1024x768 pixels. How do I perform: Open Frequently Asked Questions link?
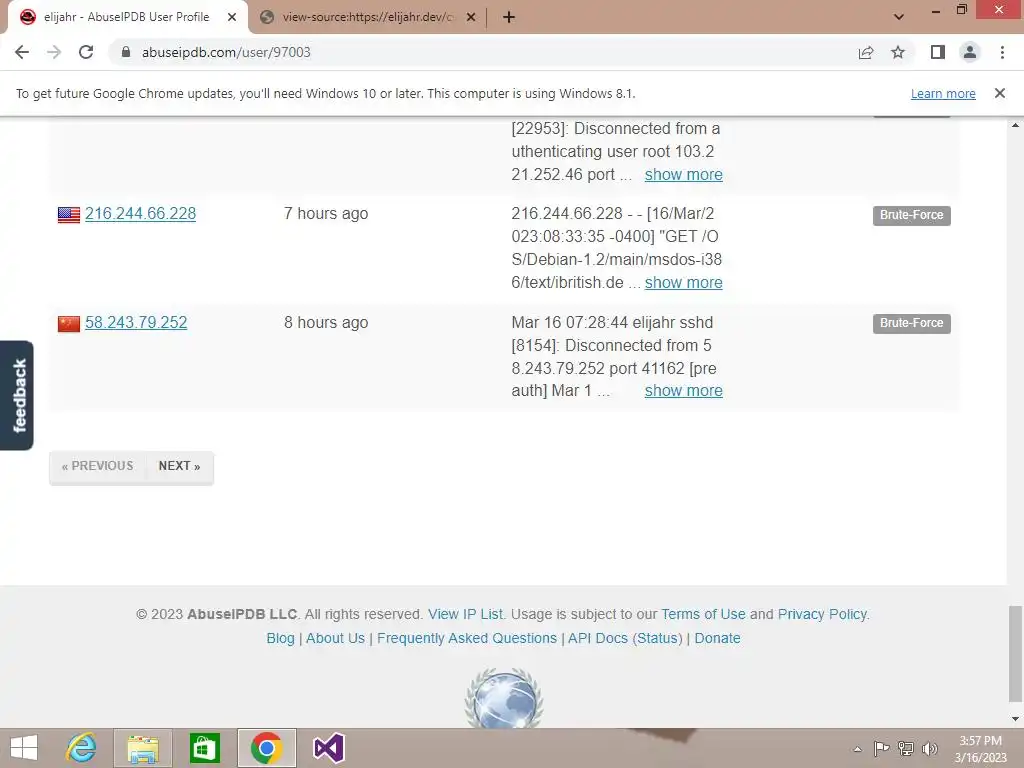(x=467, y=639)
